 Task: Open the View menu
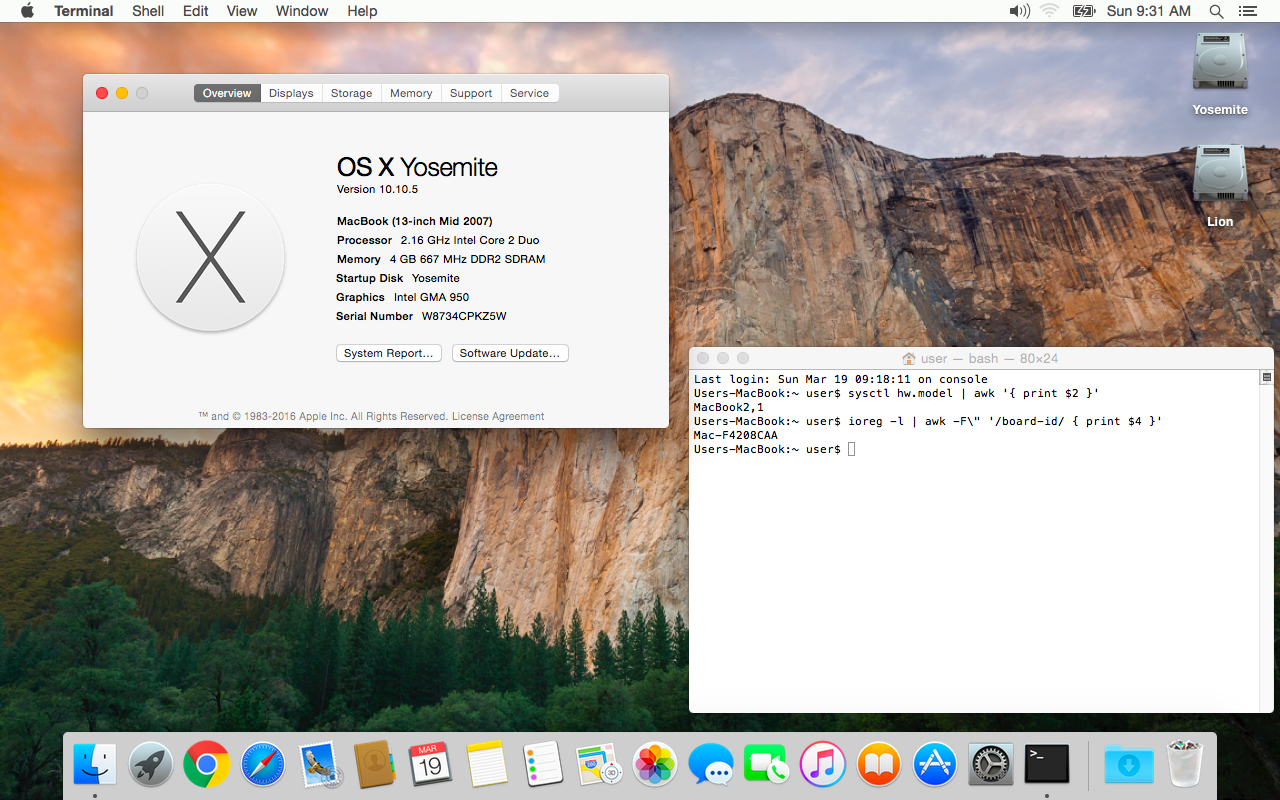click(x=242, y=11)
